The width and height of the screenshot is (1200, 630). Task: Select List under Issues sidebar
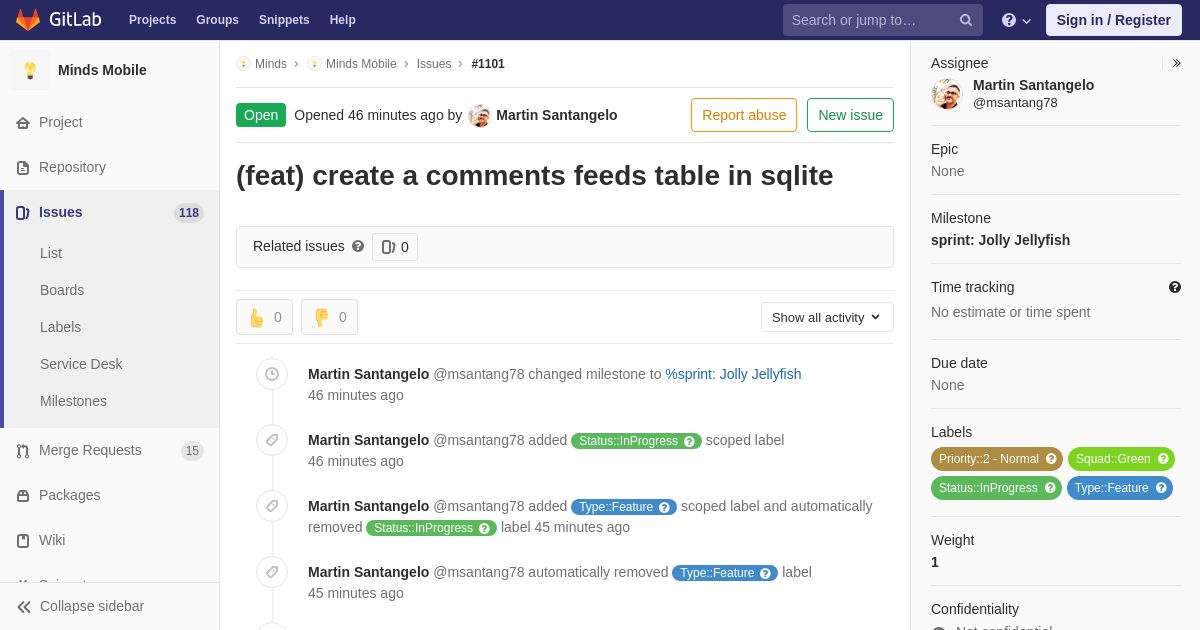pos(51,253)
